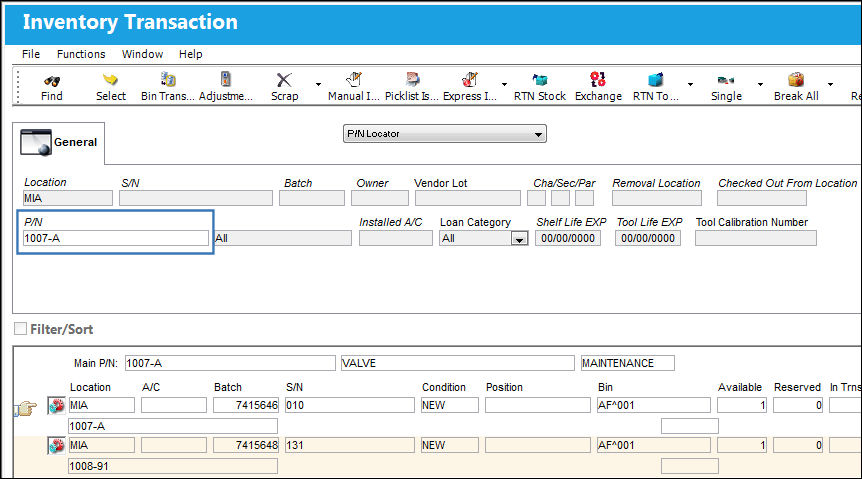
Task: Click the S/N search field
Action: pyautogui.click(x=196, y=198)
